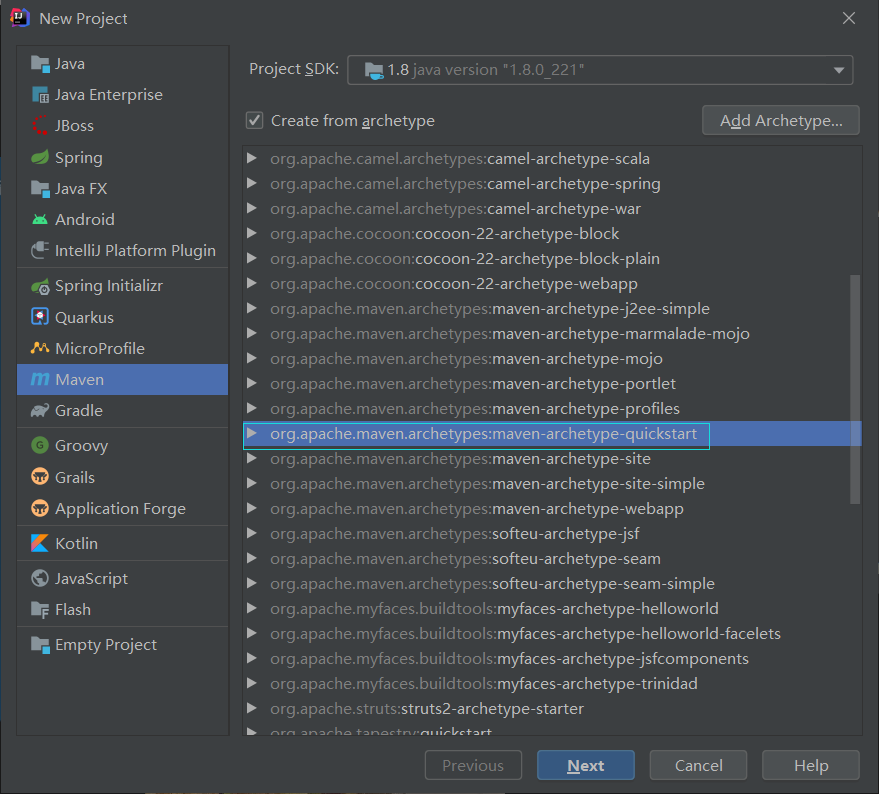
Task: Click the JBoss icon in sidebar
Action: pos(40,126)
